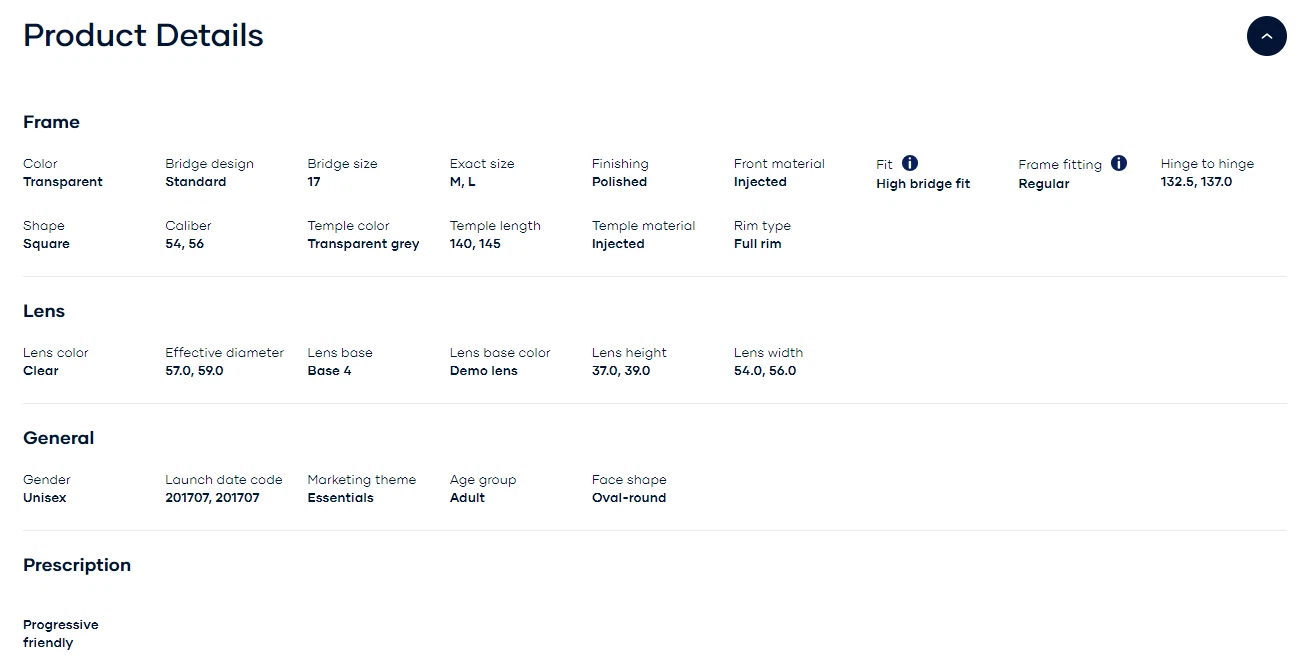Select the Frame section heading
The height and width of the screenshot is (662, 1303).
pyautogui.click(x=51, y=122)
